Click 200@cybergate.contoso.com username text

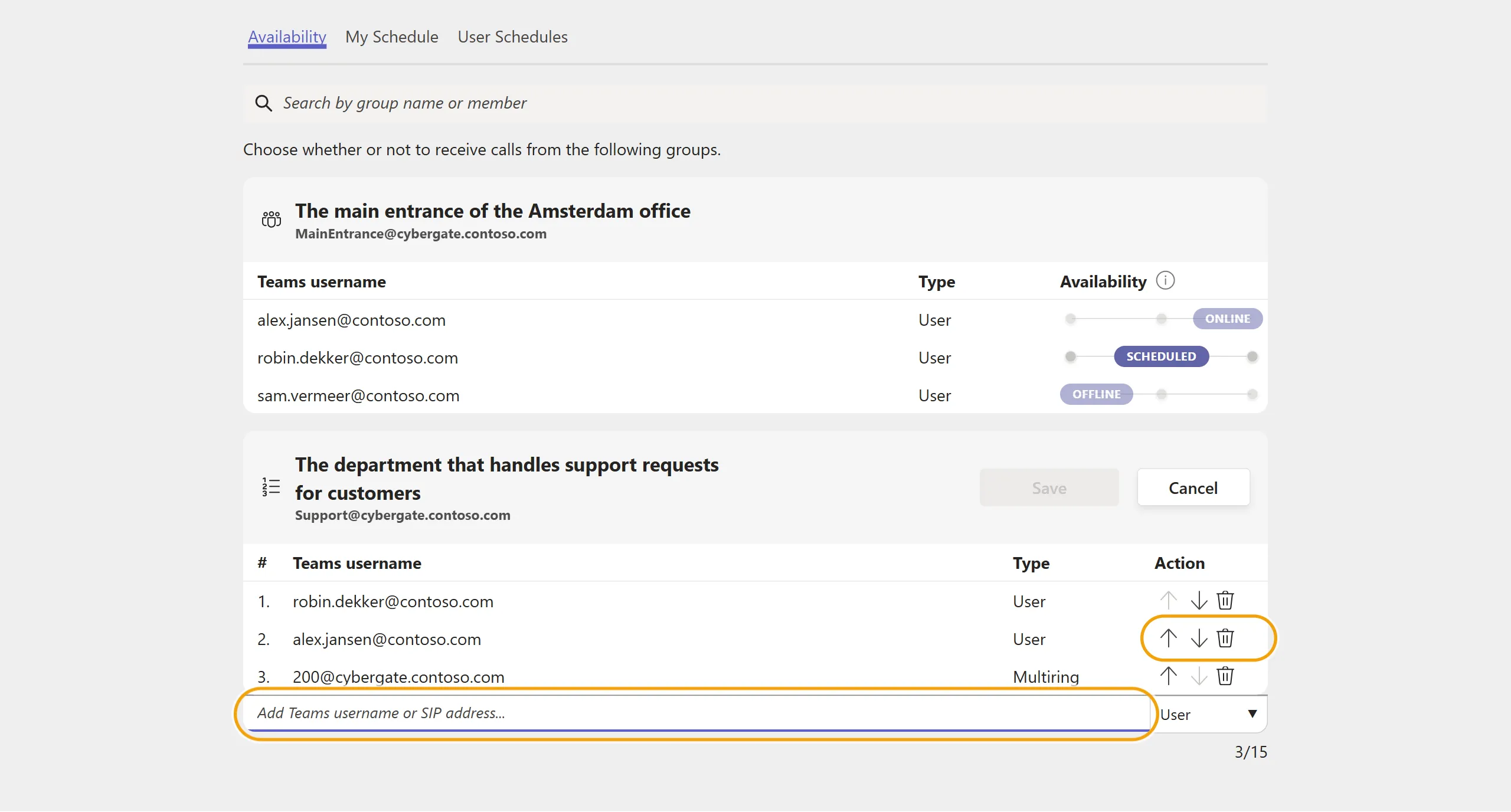(398, 677)
